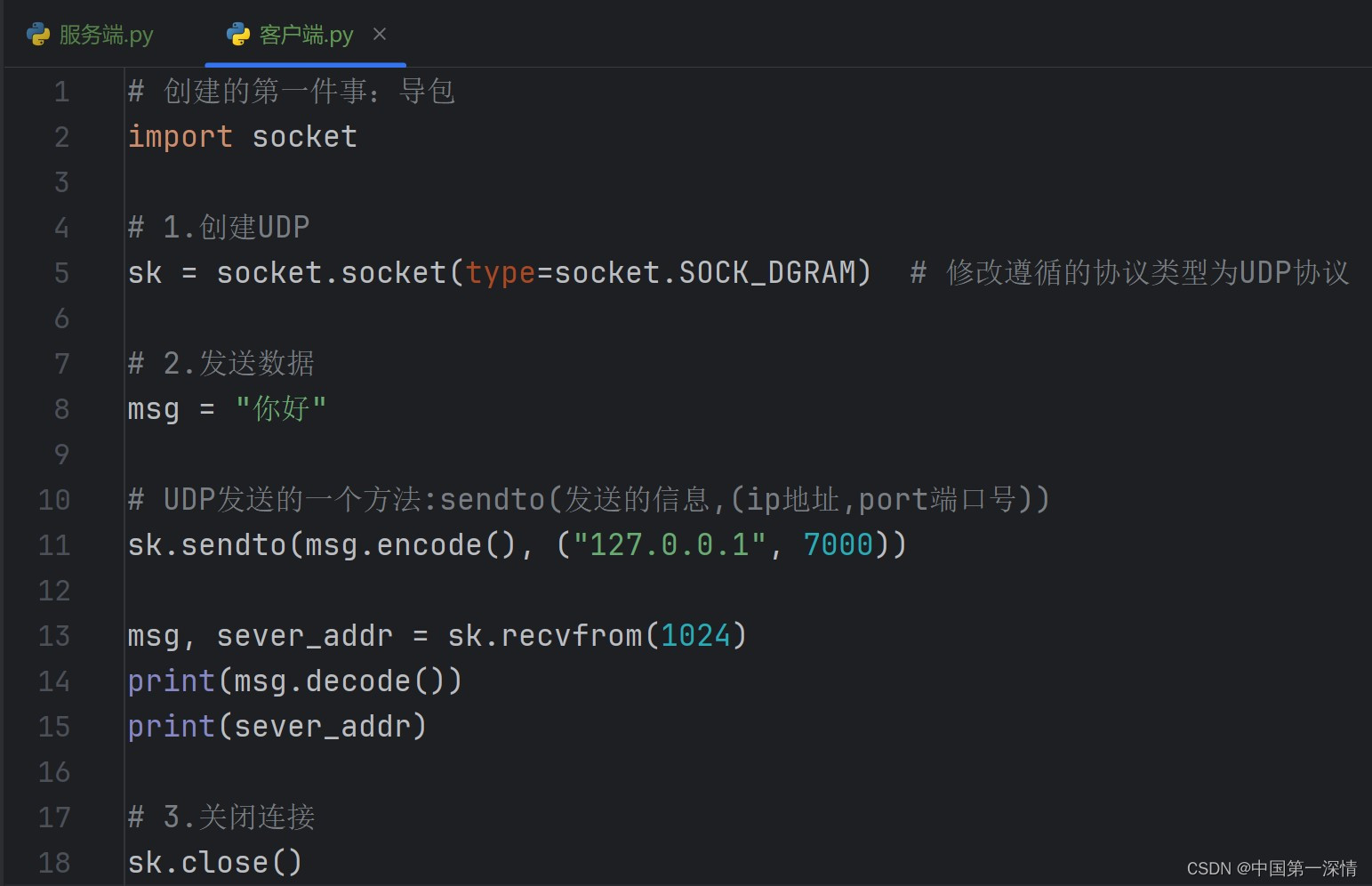Viewport: 1372px width, 886px height.
Task: Close the 客户端.py tab with the X
Action: (x=379, y=34)
